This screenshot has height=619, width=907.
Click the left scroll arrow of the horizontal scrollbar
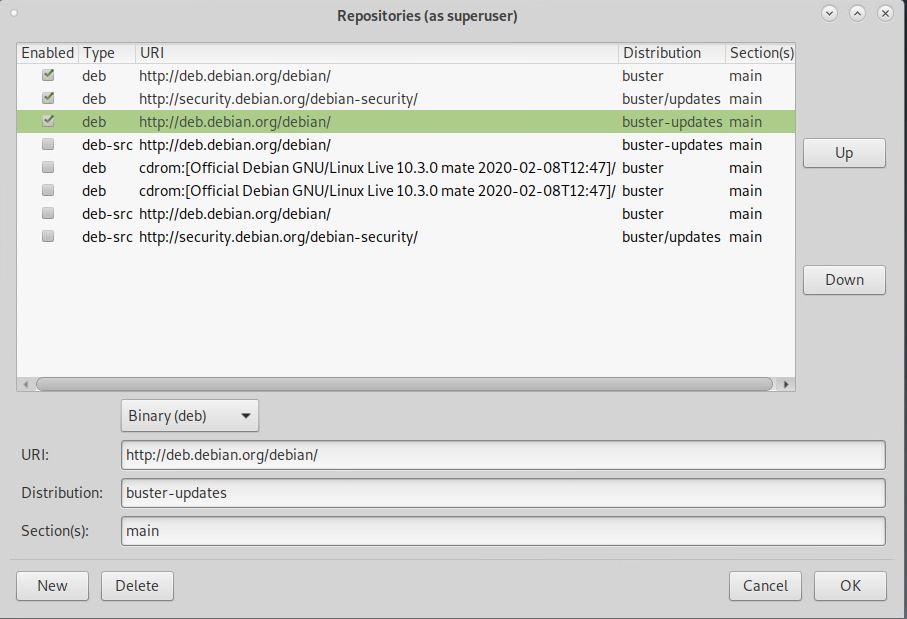(x=27, y=383)
